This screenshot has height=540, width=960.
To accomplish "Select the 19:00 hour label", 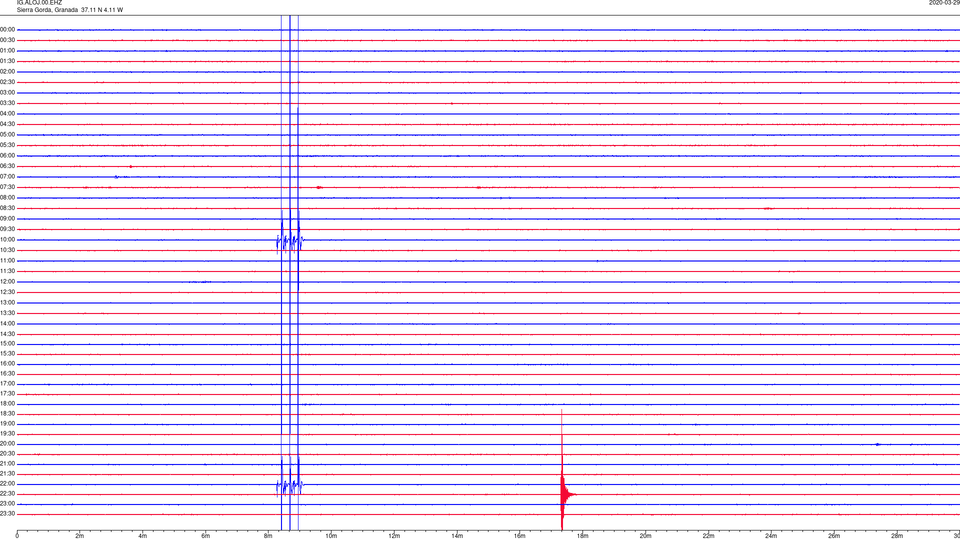I will coord(8,424).
